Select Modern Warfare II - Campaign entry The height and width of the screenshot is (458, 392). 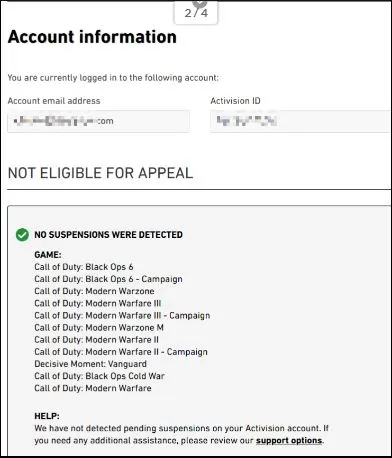coord(121,352)
